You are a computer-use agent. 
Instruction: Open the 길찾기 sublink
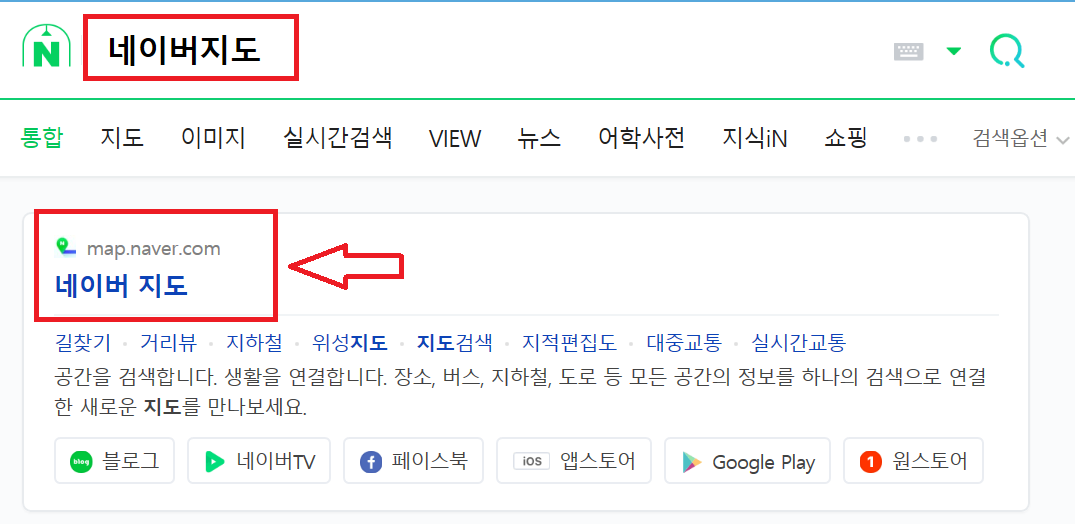[82, 342]
